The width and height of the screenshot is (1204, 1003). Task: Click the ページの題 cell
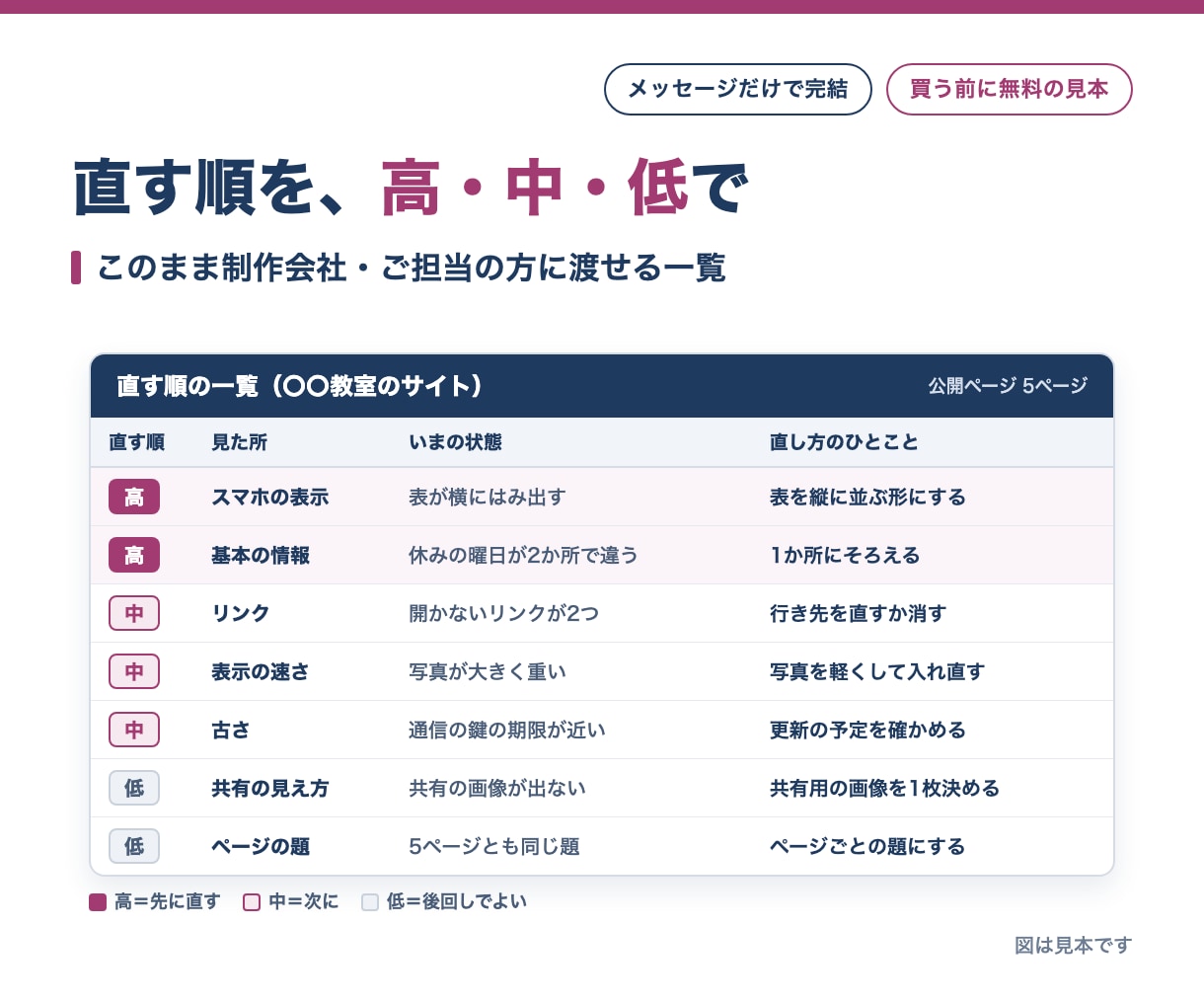261,846
